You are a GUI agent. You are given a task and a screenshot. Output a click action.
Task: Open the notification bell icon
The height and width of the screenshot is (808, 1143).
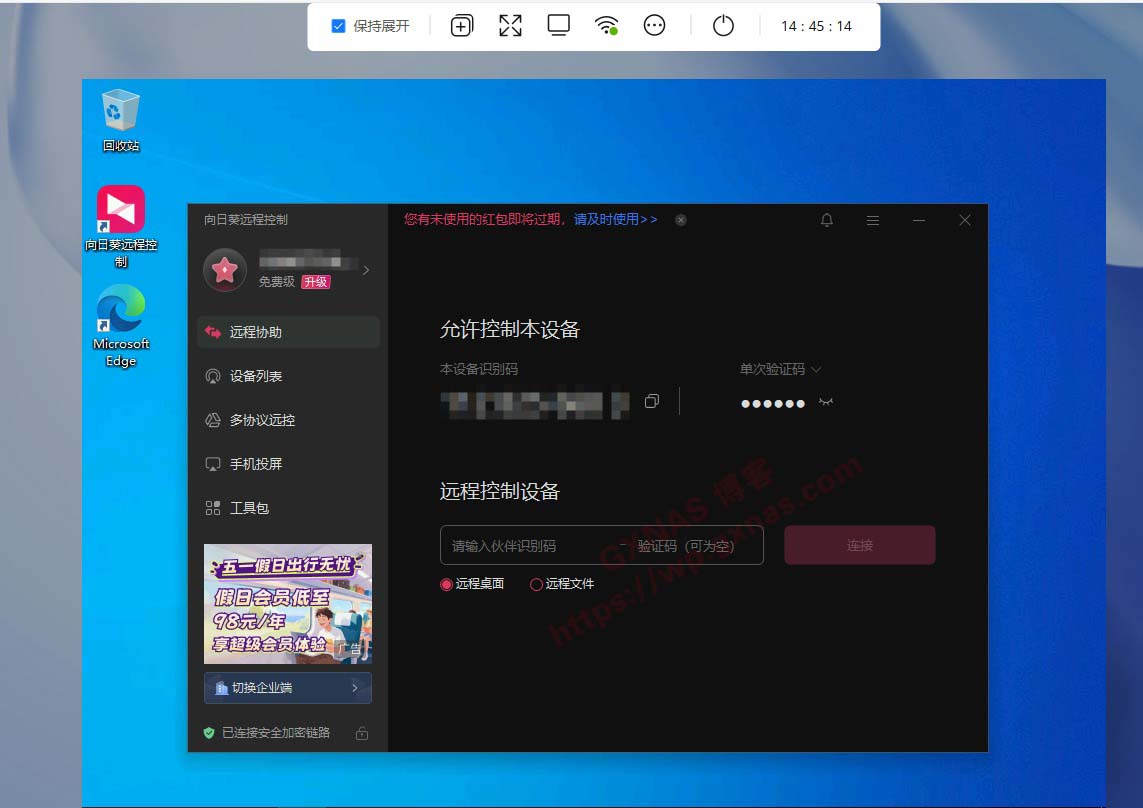pyautogui.click(x=827, y=220)
